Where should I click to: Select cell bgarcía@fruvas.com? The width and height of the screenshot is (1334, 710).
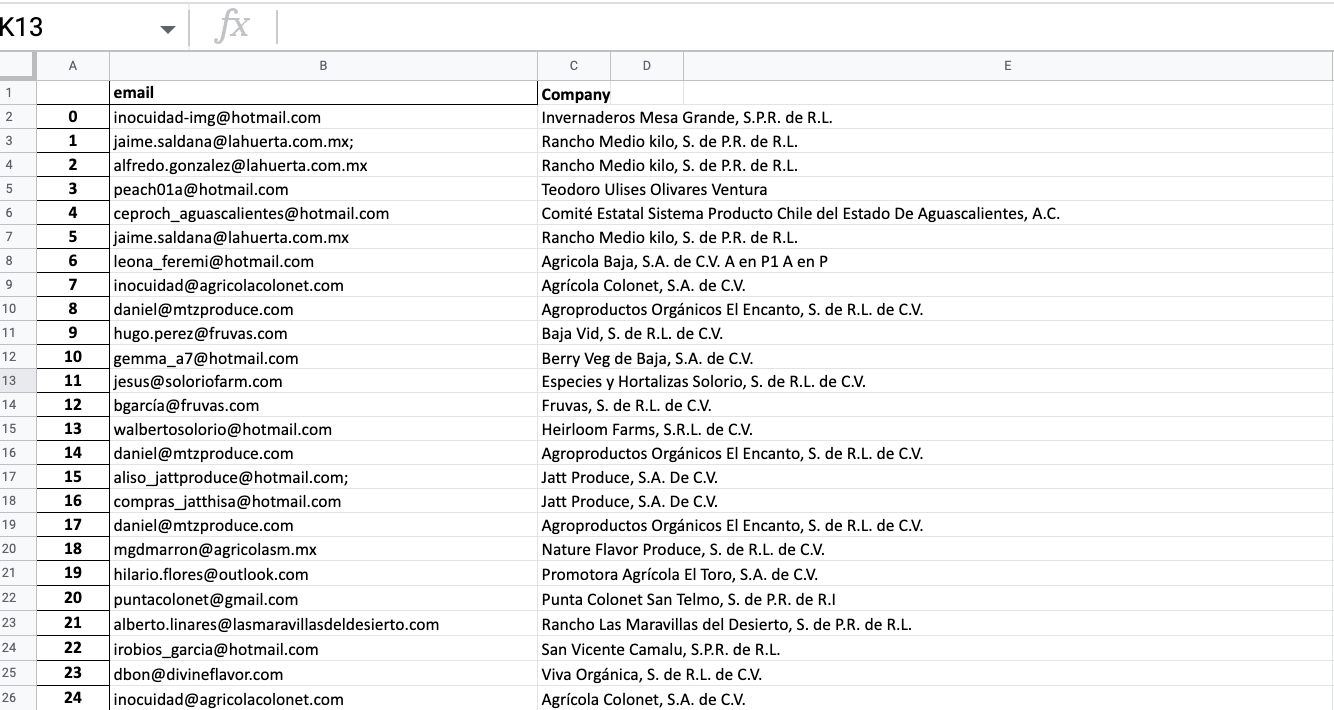coord(323,405)
